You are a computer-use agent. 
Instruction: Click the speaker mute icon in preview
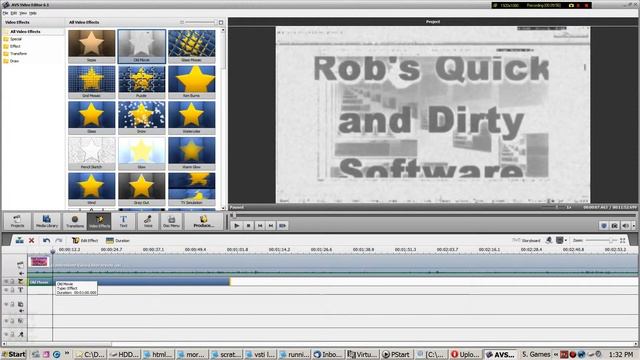[625, 226]
